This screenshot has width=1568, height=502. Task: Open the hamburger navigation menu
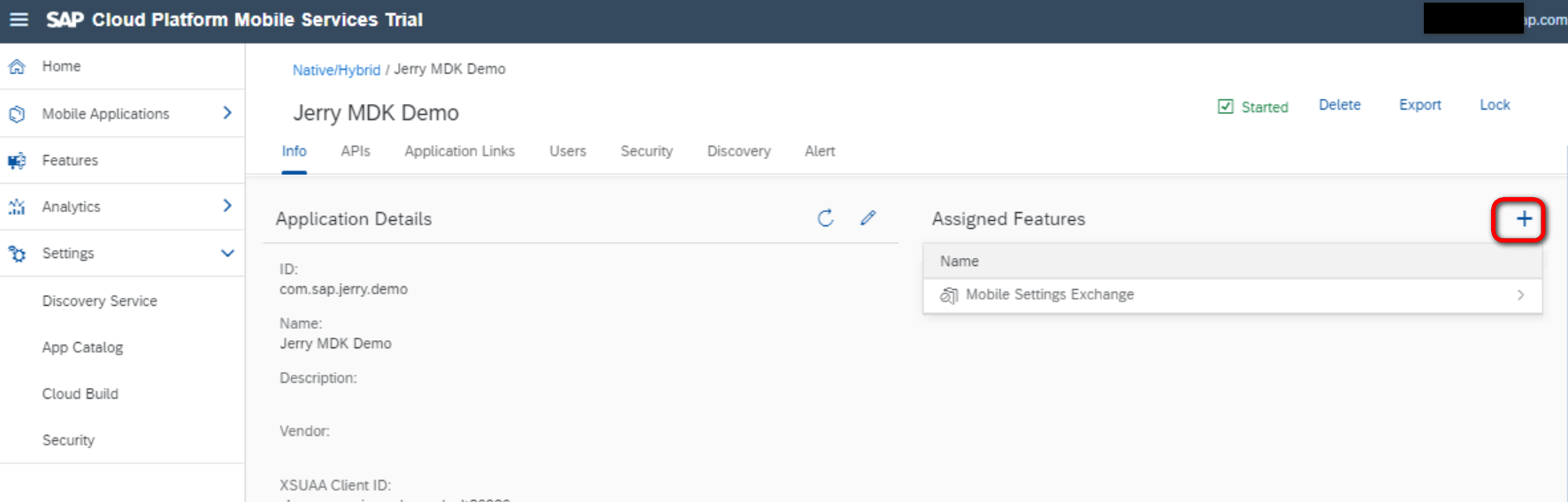[x=19, y=19]
